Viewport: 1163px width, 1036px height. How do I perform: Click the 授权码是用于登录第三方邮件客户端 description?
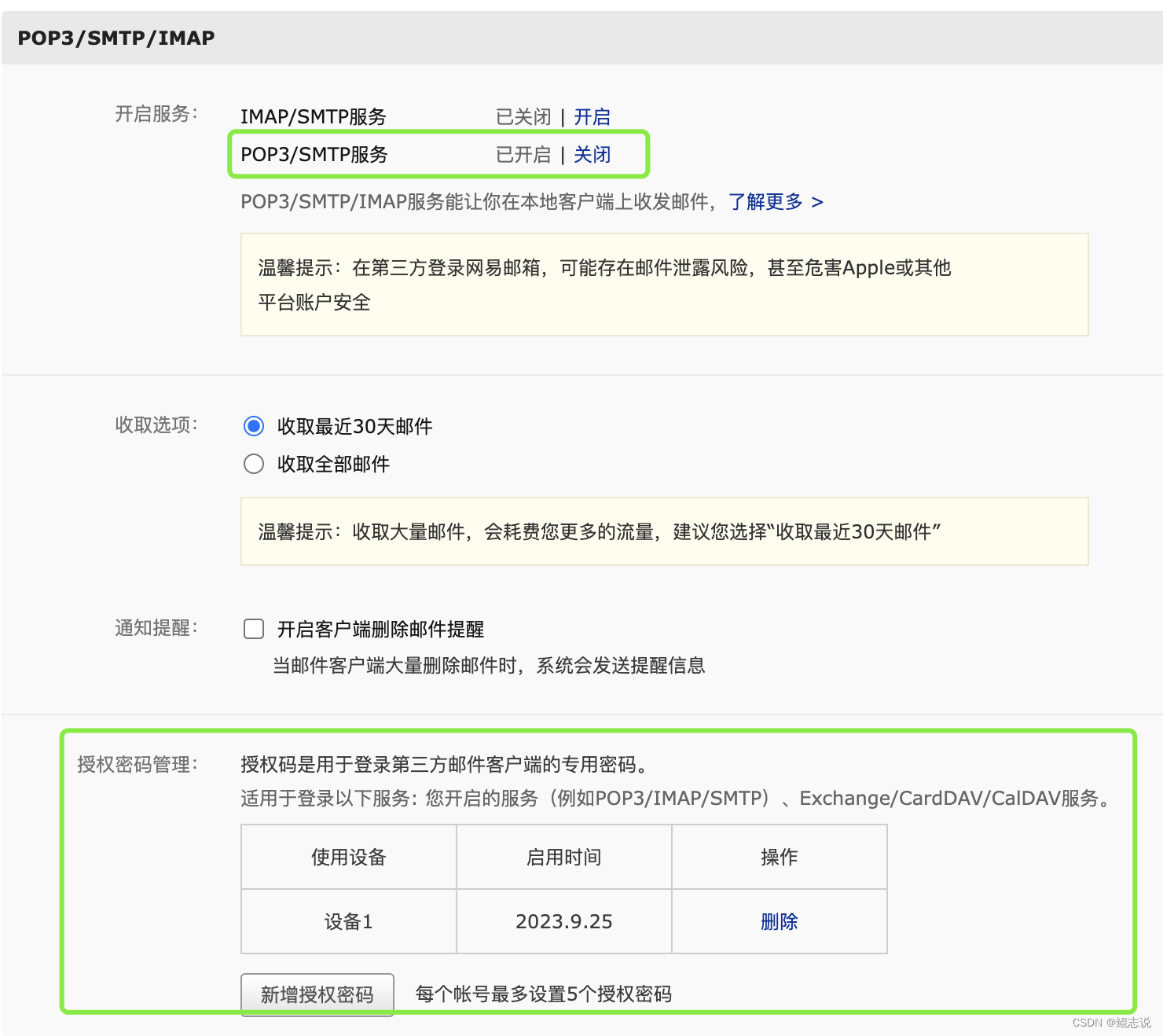pos(445,765)
